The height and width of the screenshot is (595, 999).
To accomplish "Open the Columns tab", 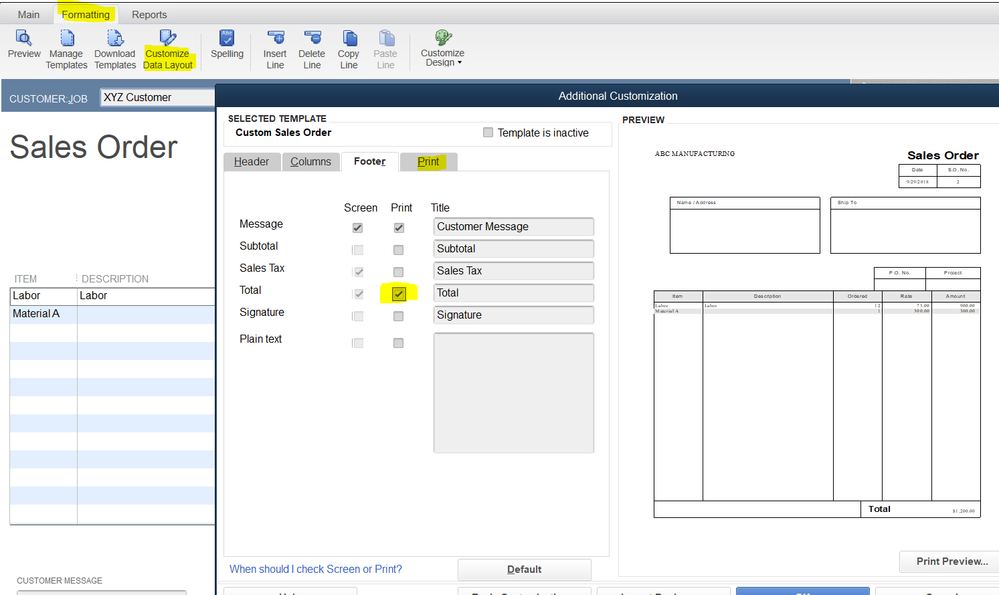I will coord(311,162).
